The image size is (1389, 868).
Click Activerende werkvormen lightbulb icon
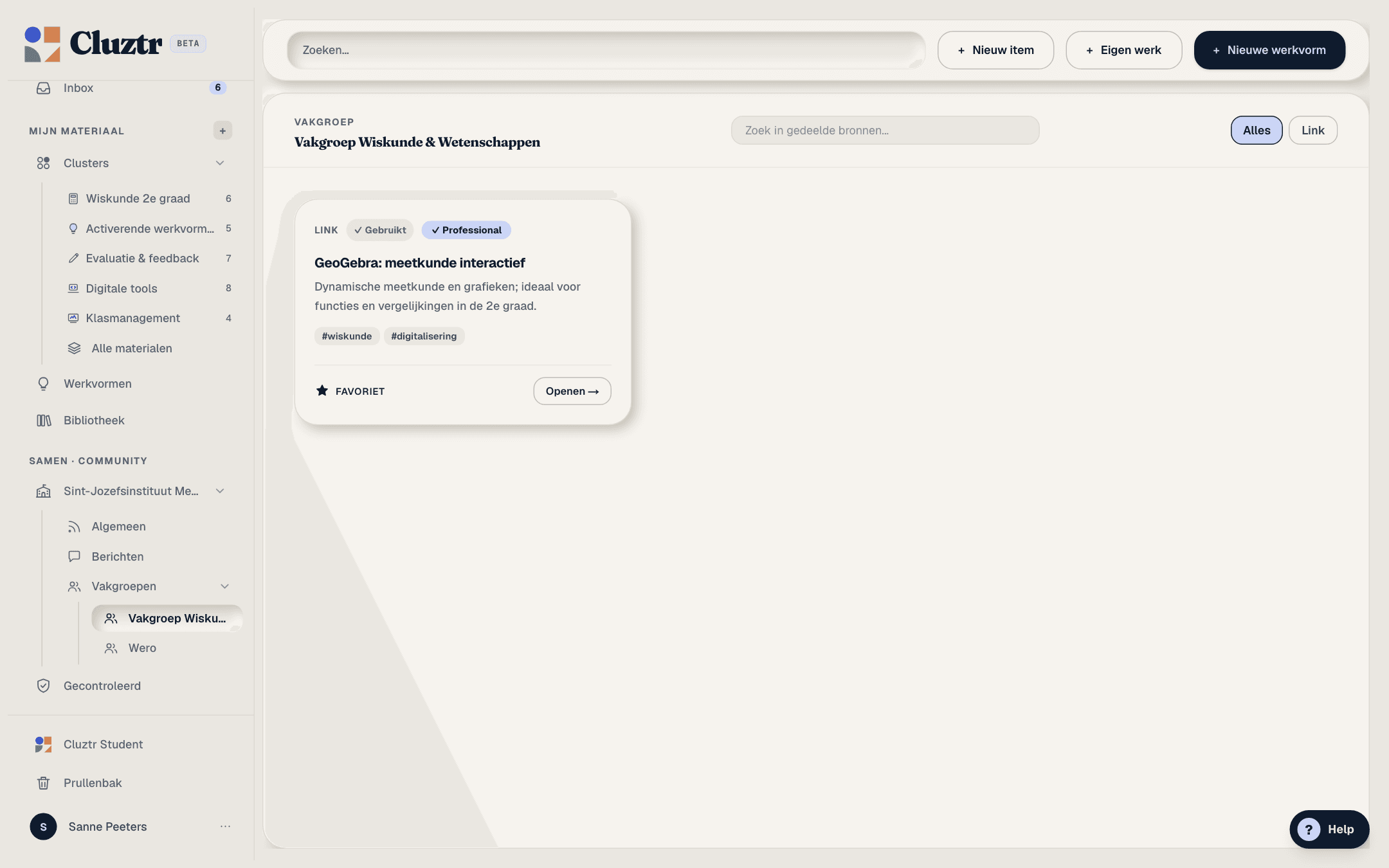73,229
